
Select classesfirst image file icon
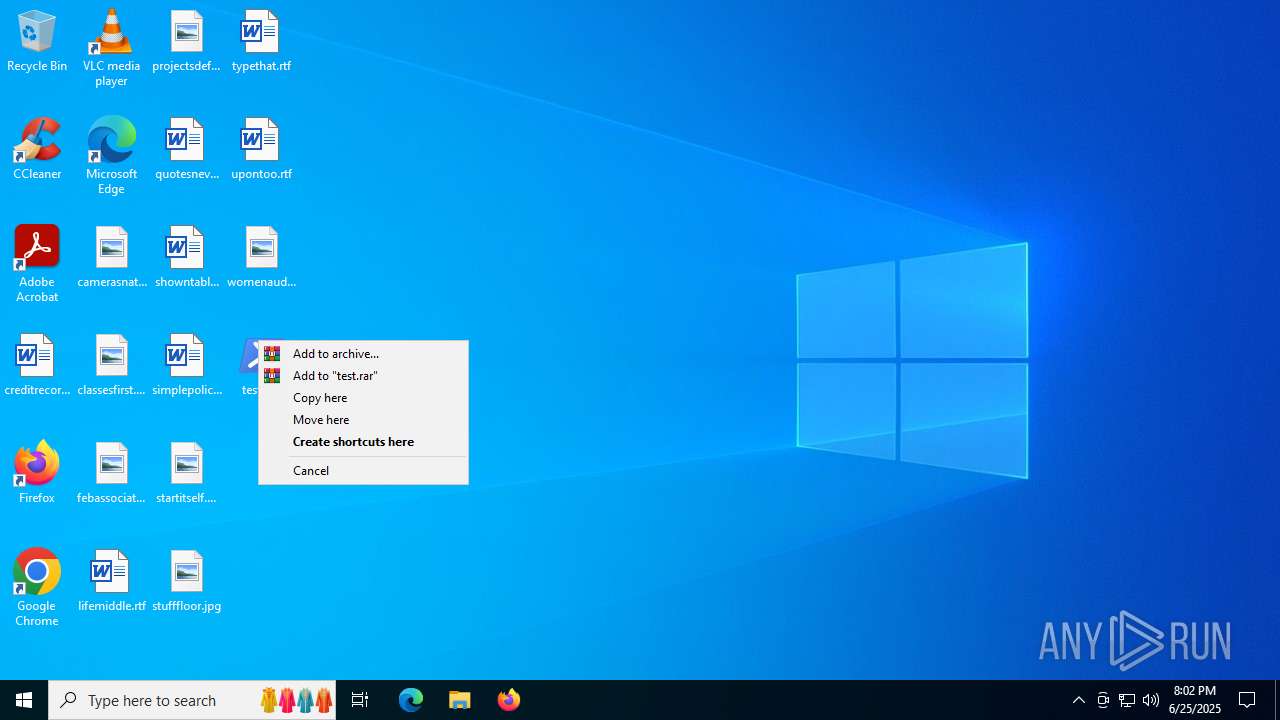111,365
